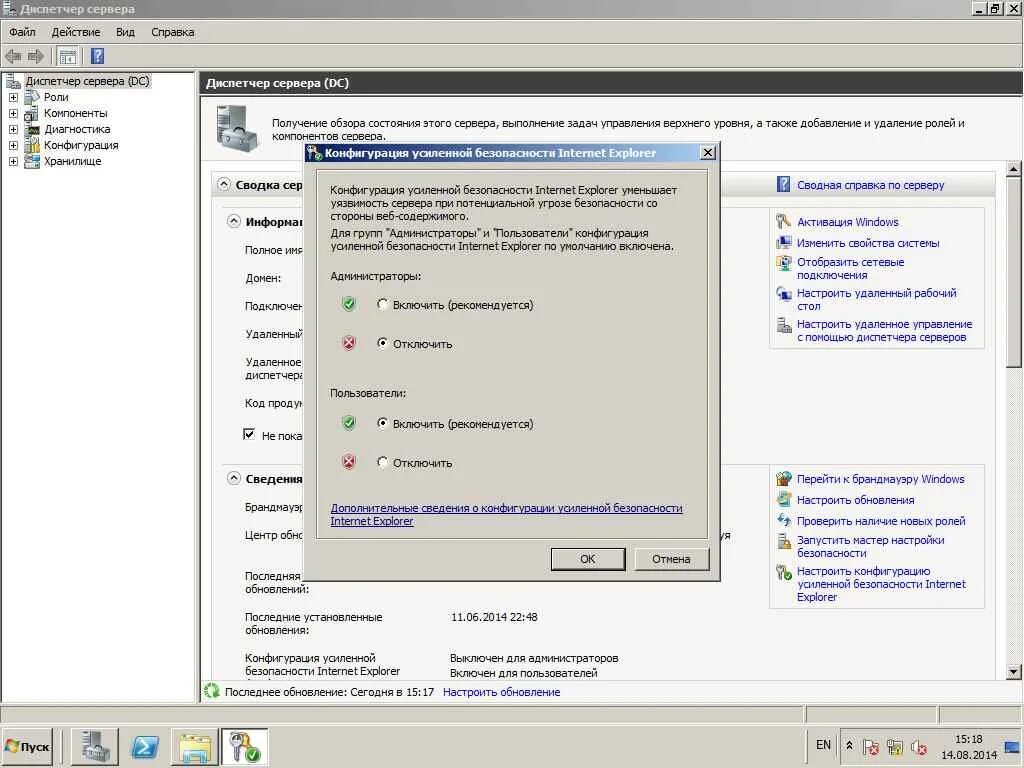This screenshot has height=768, width=1024.
Task: Click the show/hide console tree toolbar icon
Action: point(68,56)
